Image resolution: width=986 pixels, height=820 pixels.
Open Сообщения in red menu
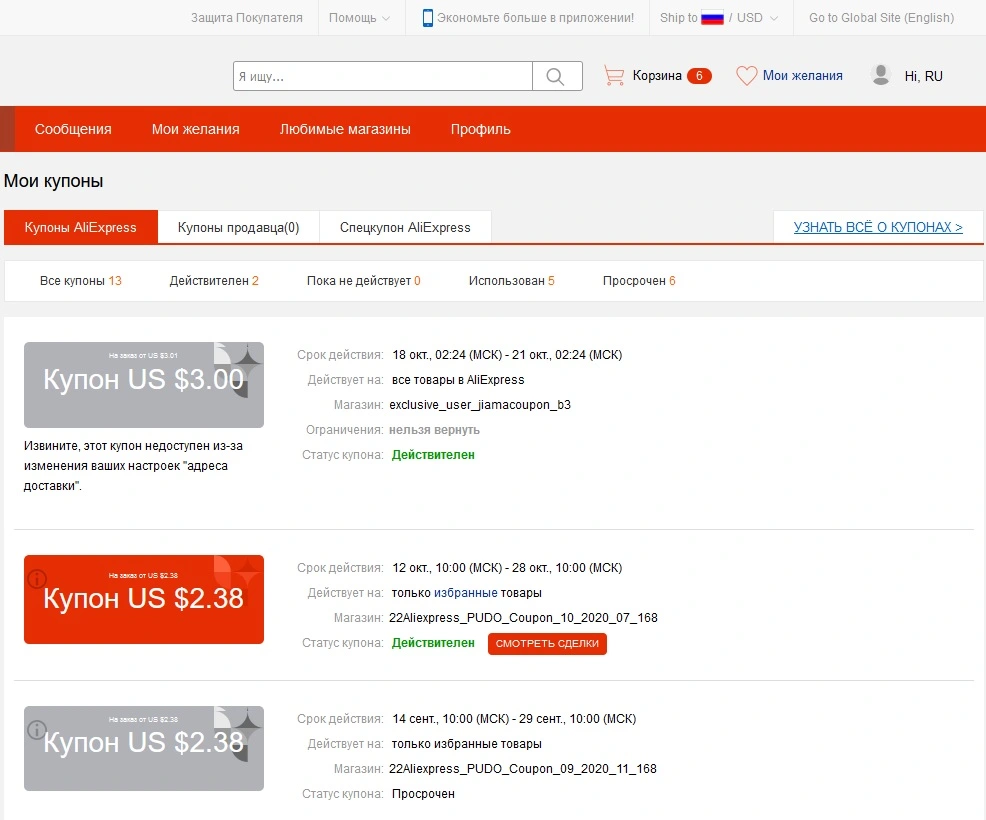point(73,129)
